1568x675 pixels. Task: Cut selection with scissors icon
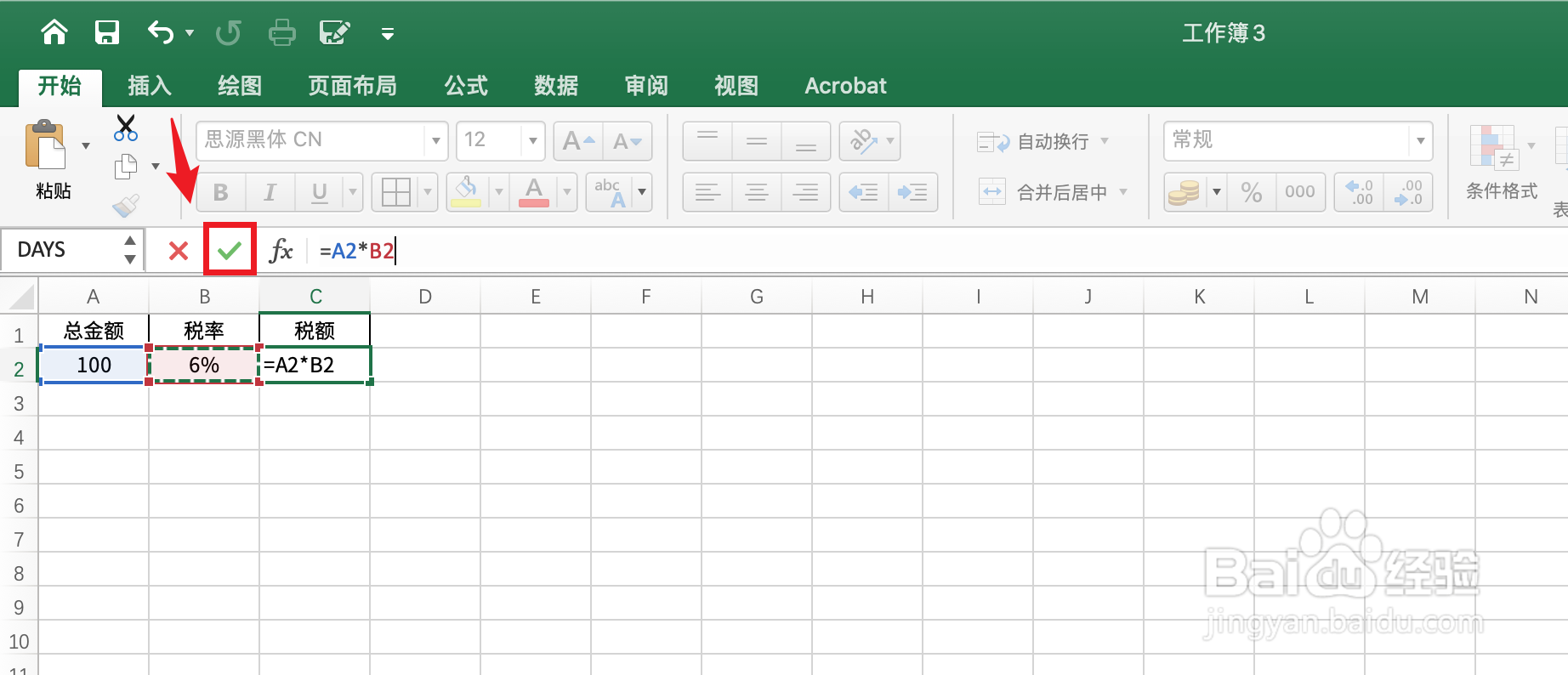(126, 128)
